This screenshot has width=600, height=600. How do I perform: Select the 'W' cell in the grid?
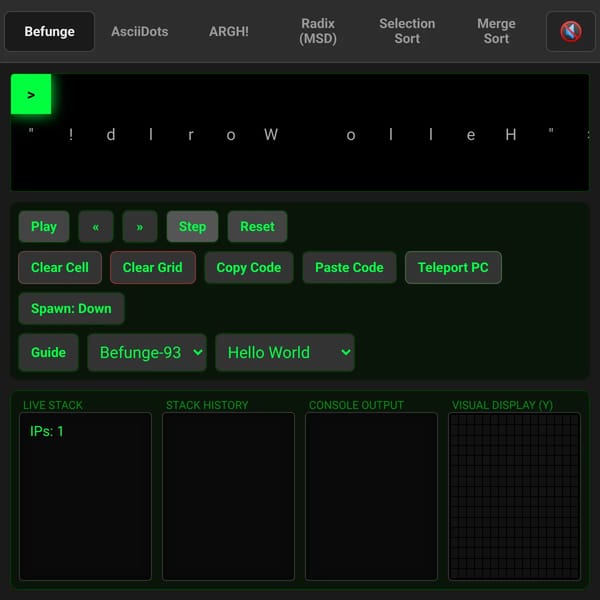271,134
